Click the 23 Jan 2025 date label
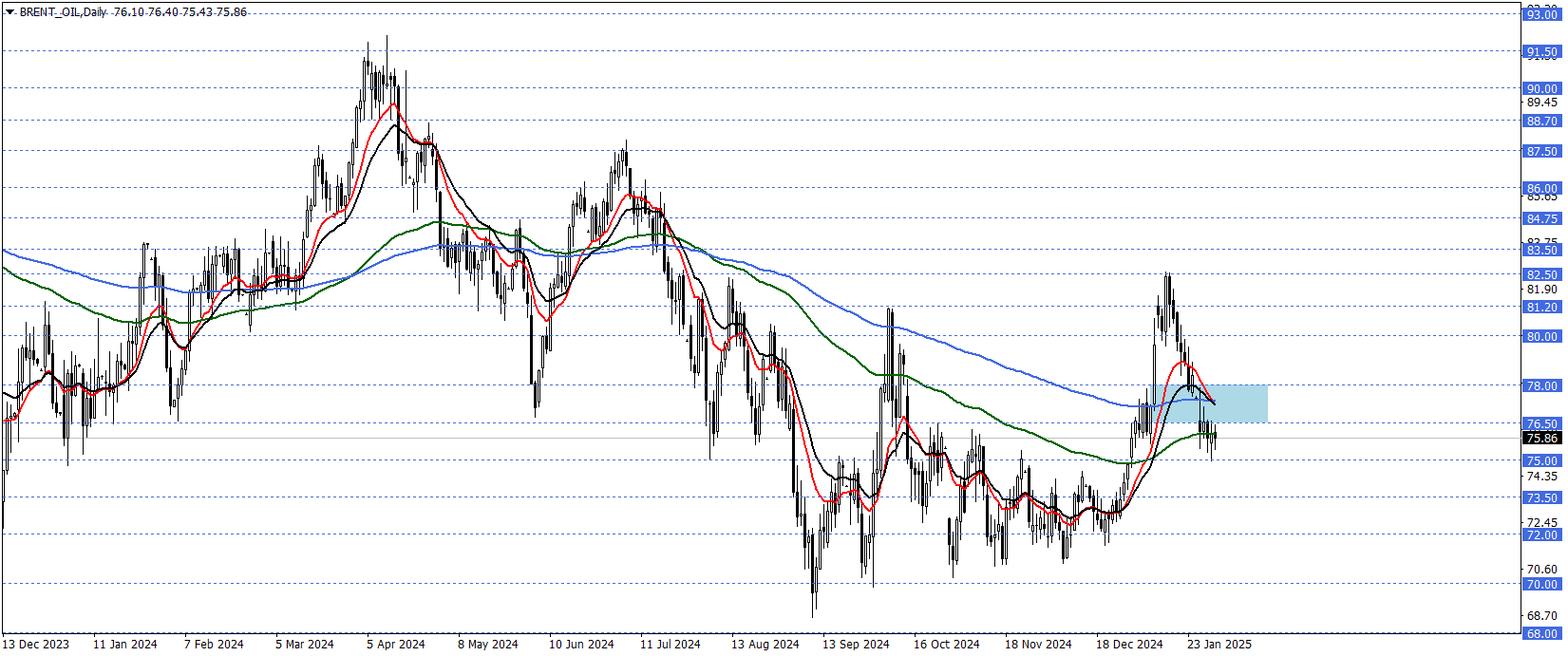 coord(1219,644)
